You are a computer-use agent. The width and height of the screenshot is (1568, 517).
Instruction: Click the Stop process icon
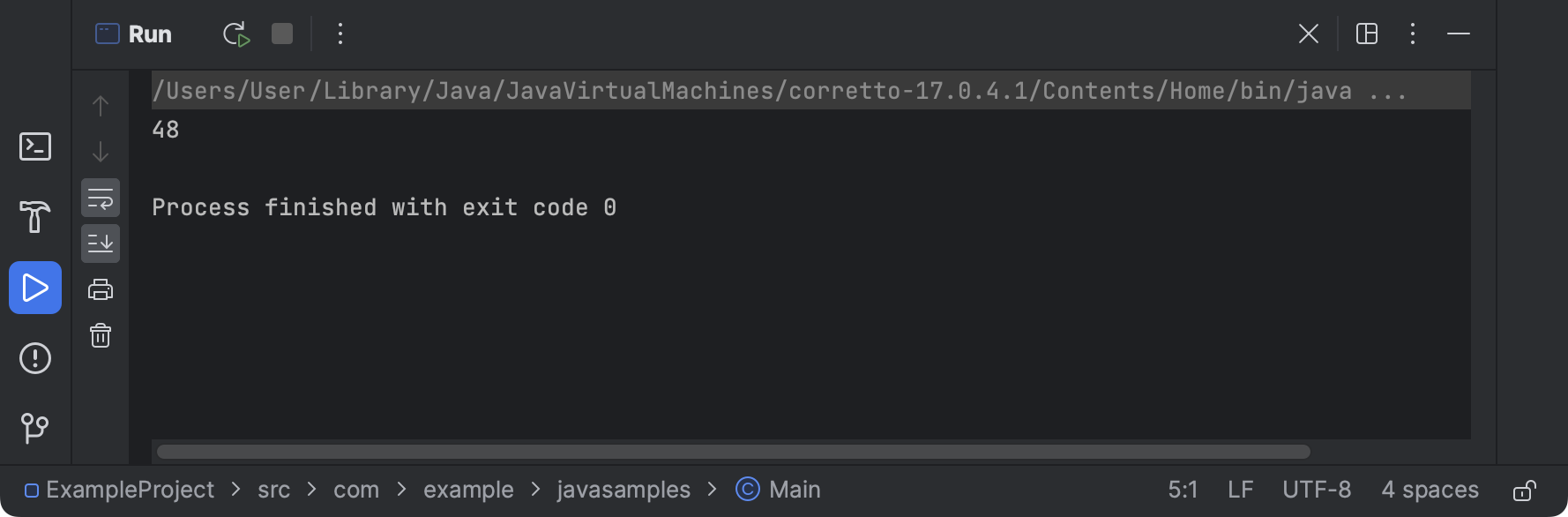point(282,34)
